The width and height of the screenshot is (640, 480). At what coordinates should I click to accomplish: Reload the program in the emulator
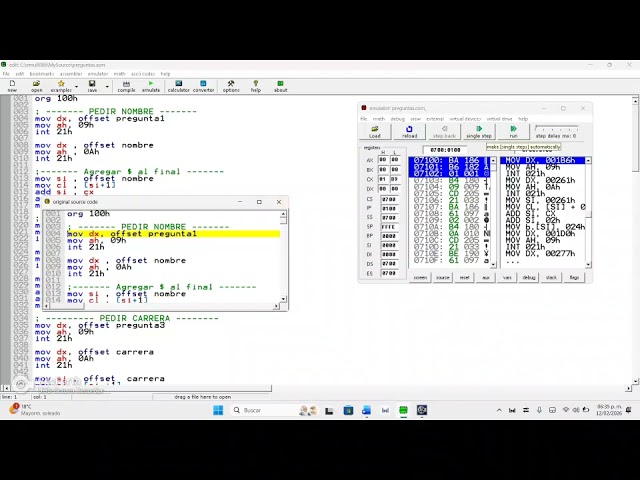(409, 131)
